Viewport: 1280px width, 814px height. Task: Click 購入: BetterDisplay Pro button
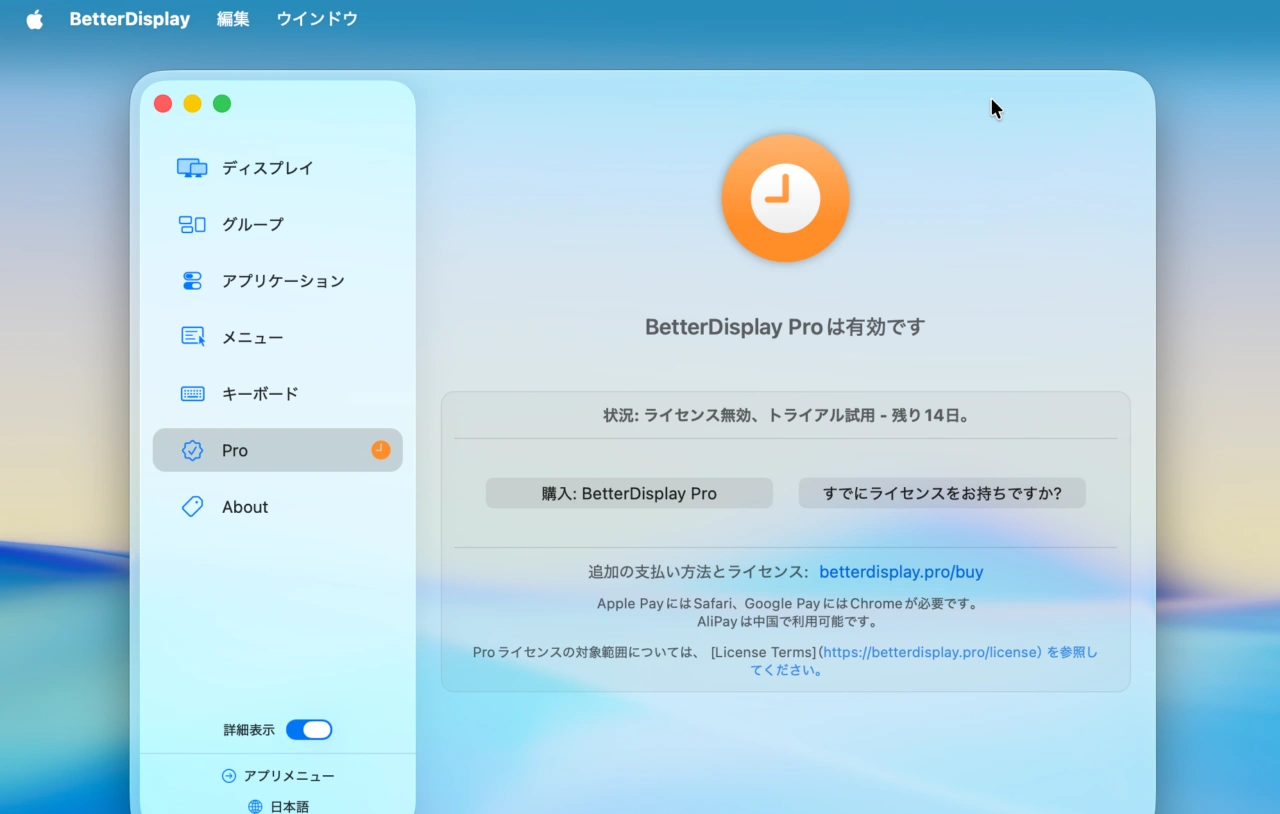tap(629, 493)
